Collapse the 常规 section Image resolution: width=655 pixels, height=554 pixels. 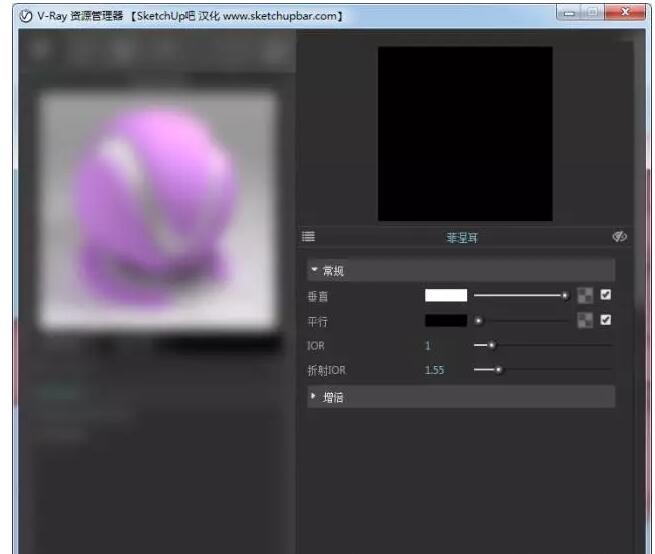click(314, 270)
